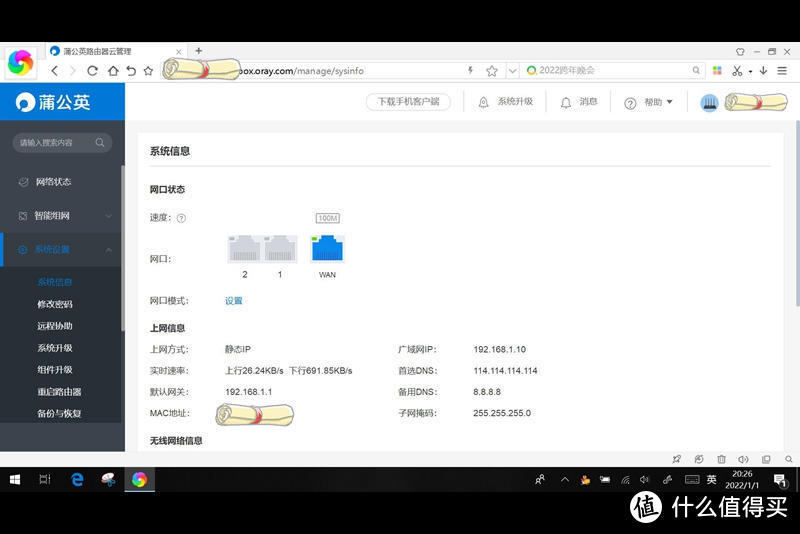Click the status bar speaker icon
Image resolution: width=800 pixels, height=534 pixels.
[743, 459]
